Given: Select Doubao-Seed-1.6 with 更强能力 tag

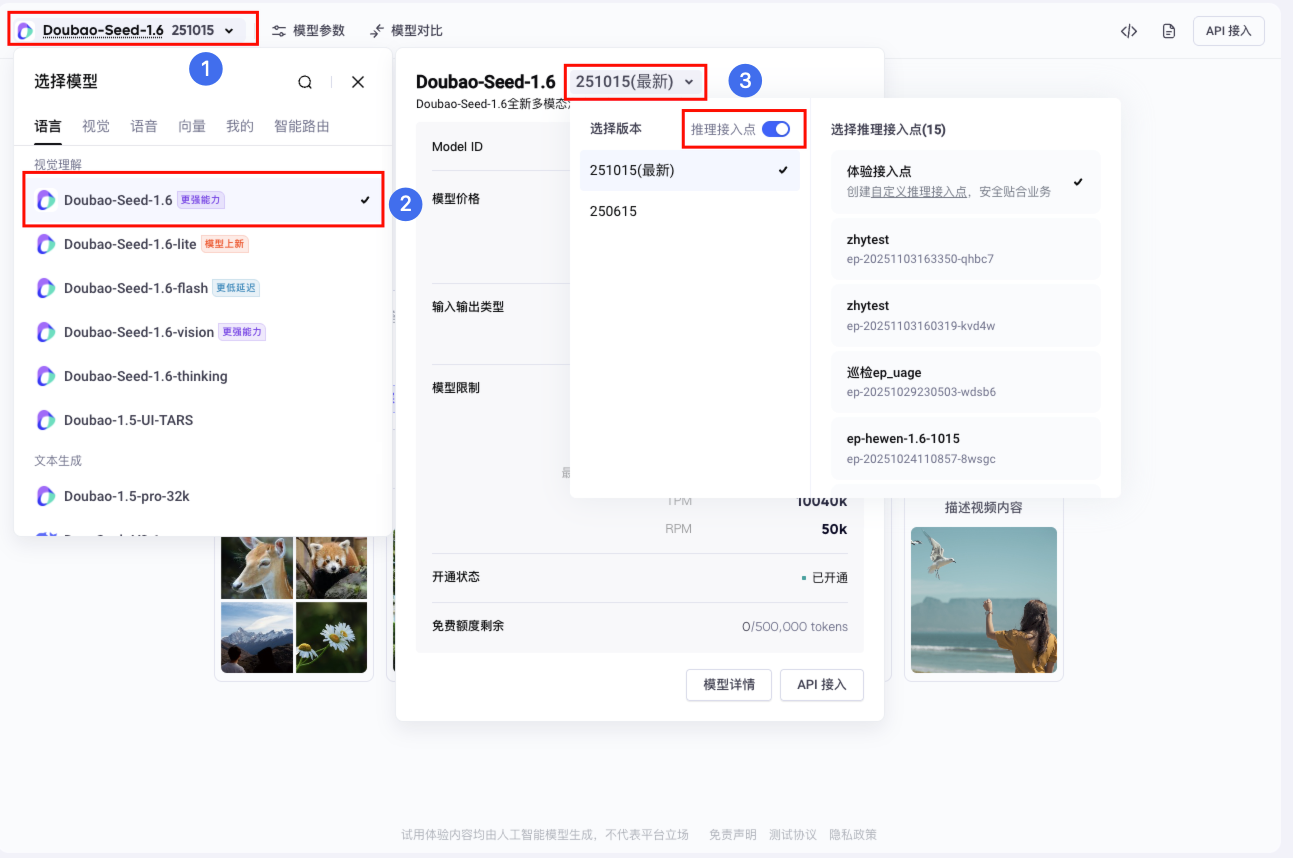Looking at the screenshot, I should (x=203, y=200).
